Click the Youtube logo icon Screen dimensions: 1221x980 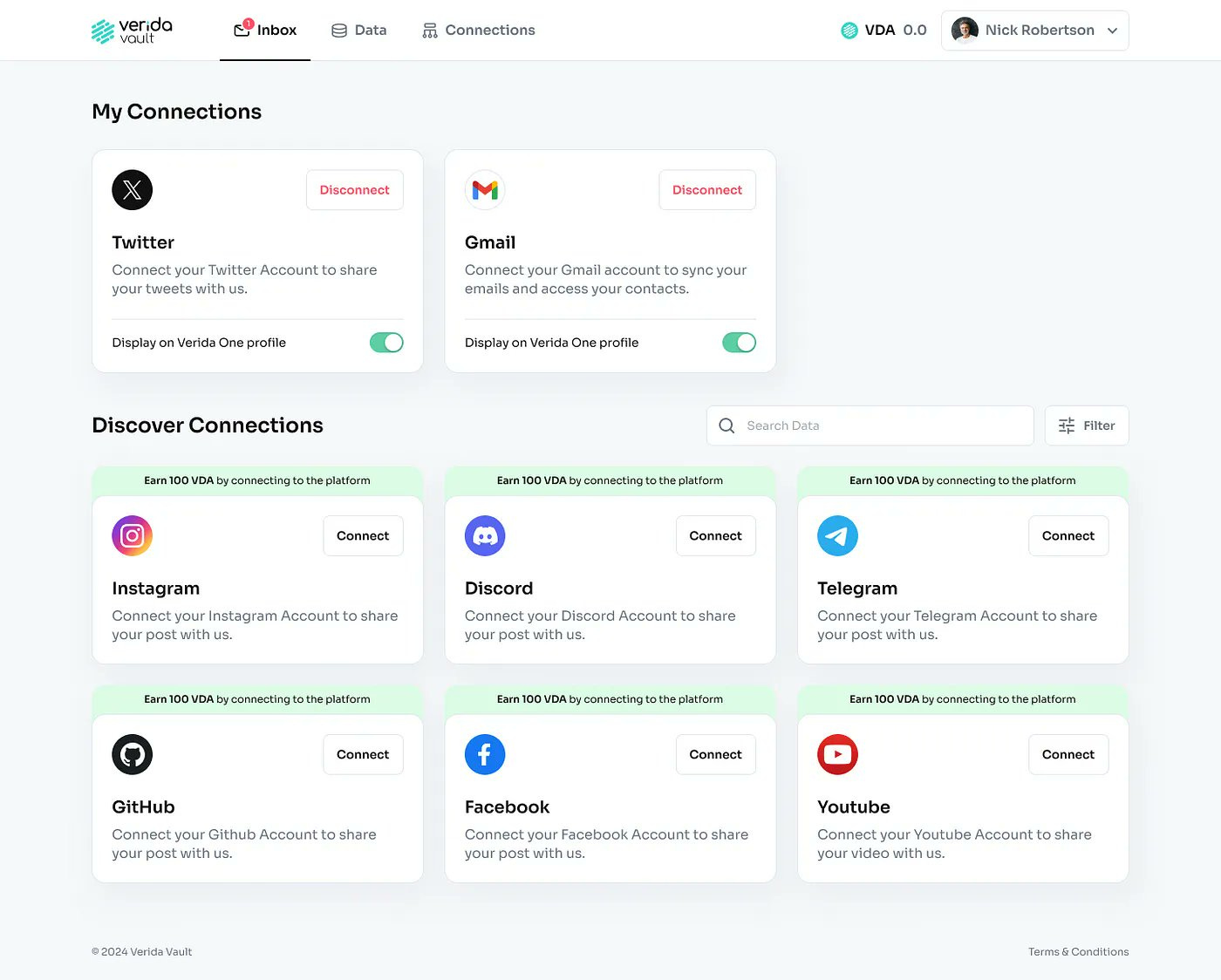pyautogui.click(x=837, y=755)
